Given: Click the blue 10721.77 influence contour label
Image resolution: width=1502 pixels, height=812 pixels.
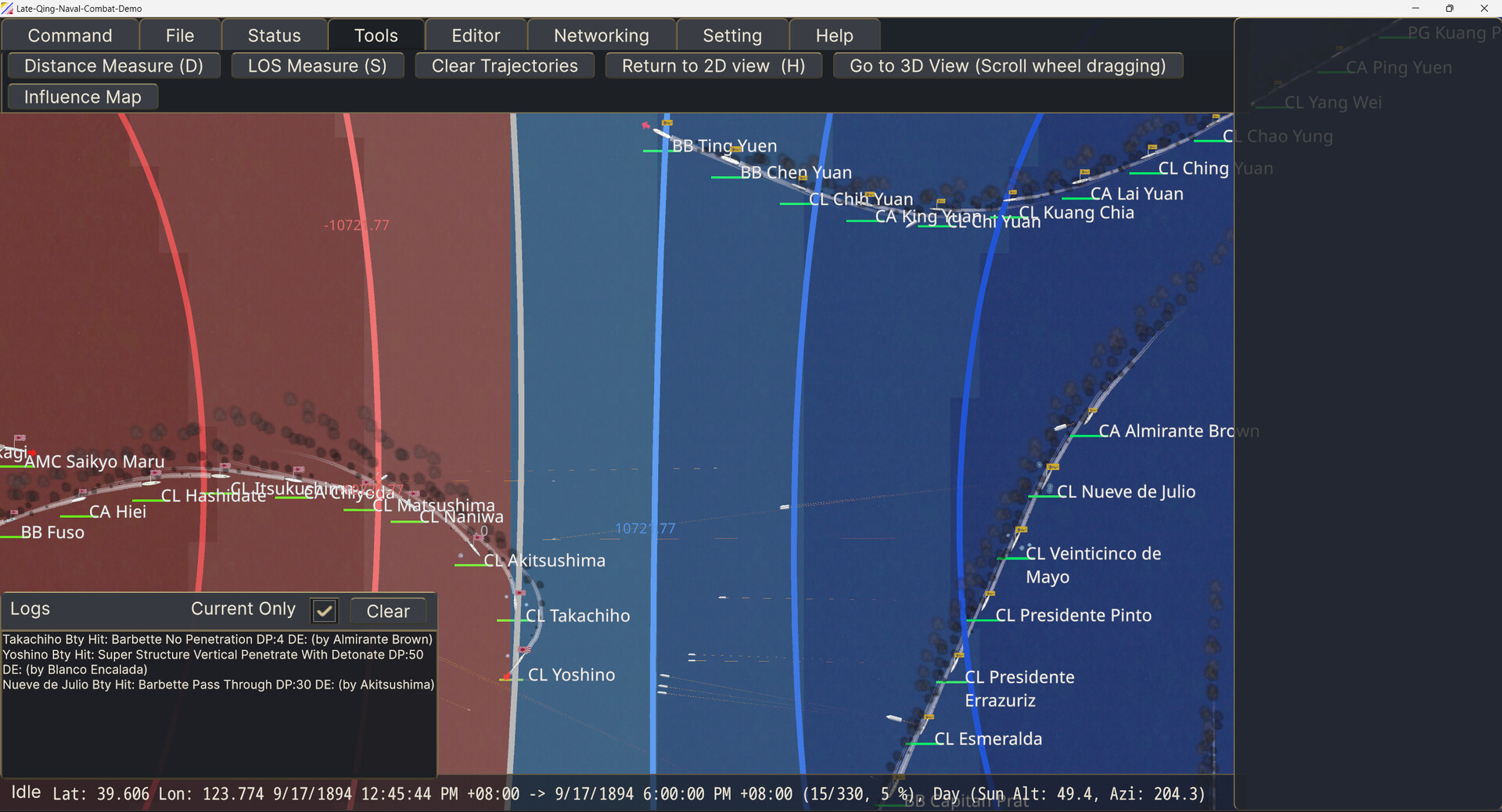Looking at the screenshot, I should tap(645, 529).
